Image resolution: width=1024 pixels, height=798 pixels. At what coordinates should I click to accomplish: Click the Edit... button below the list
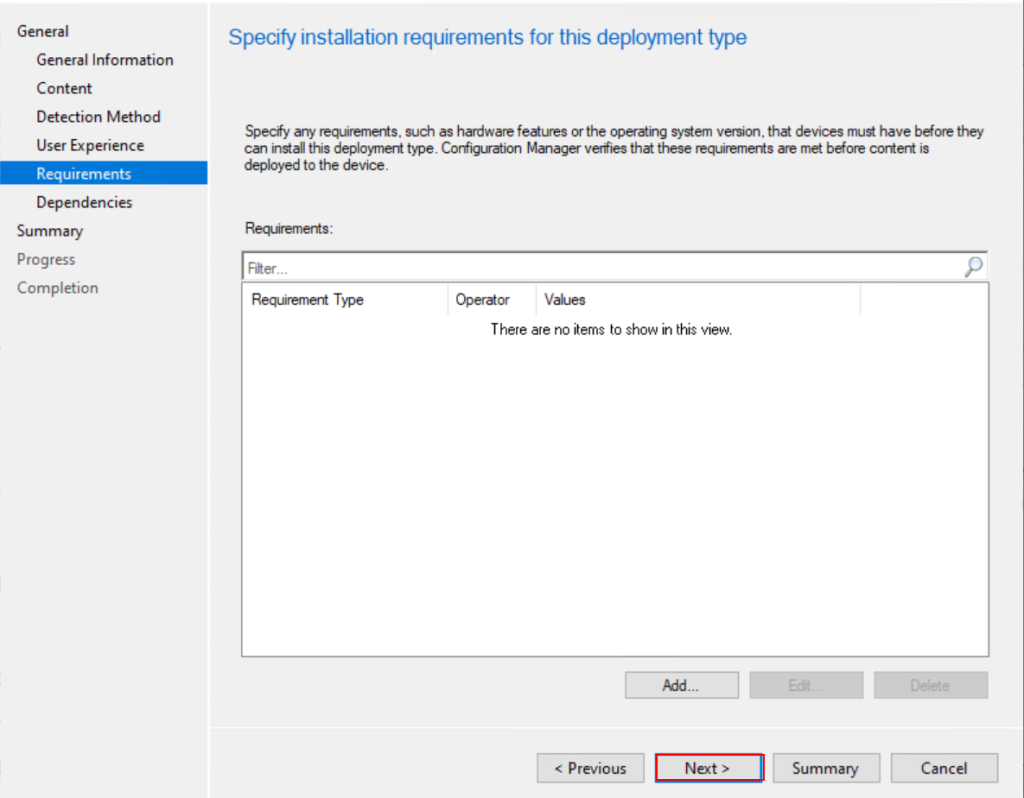(805, 686)
